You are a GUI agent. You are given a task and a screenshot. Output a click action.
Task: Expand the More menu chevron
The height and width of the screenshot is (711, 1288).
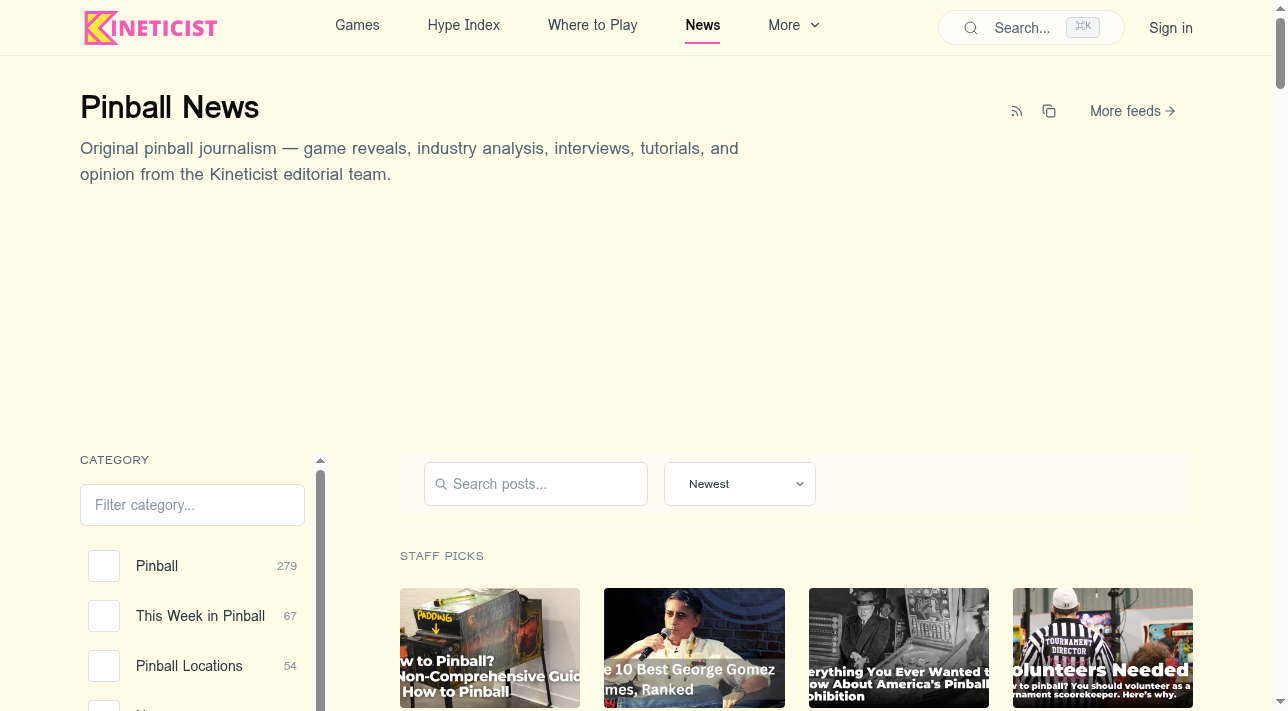tap(815, 25)
